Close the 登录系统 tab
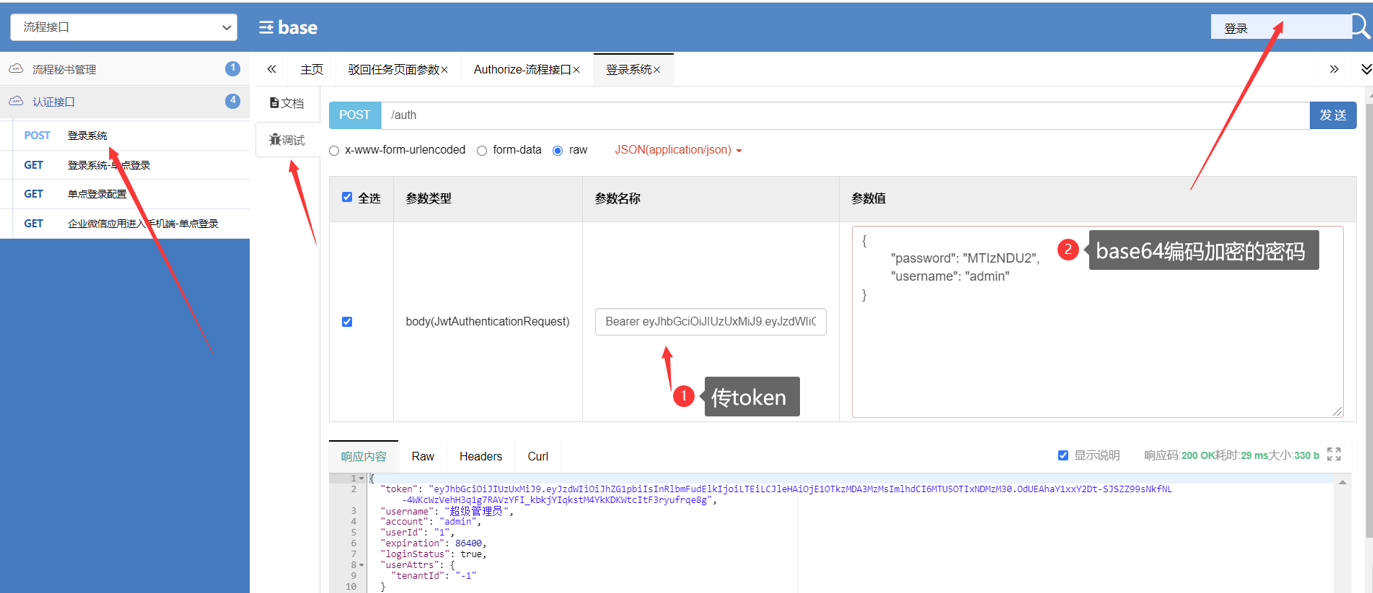This screenshot has height=593, width=1373. pos(657,70)
